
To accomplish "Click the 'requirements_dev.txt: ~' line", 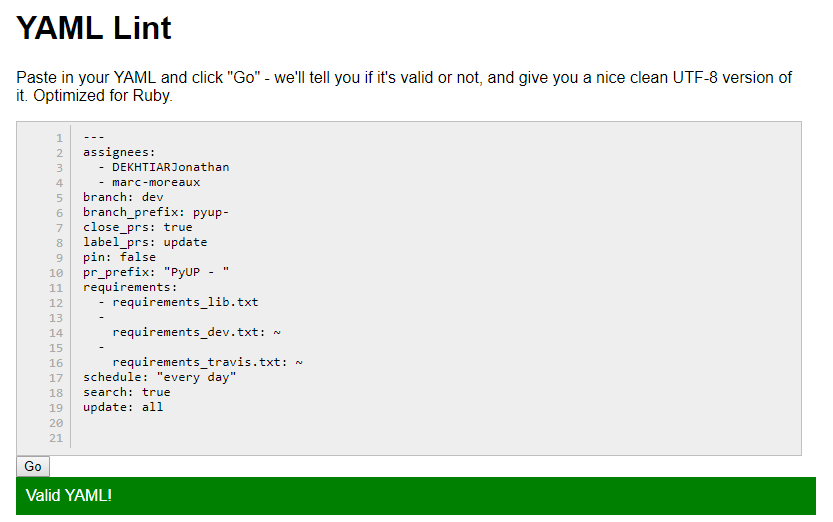I will pyautogui.click(x=197, y=332).
